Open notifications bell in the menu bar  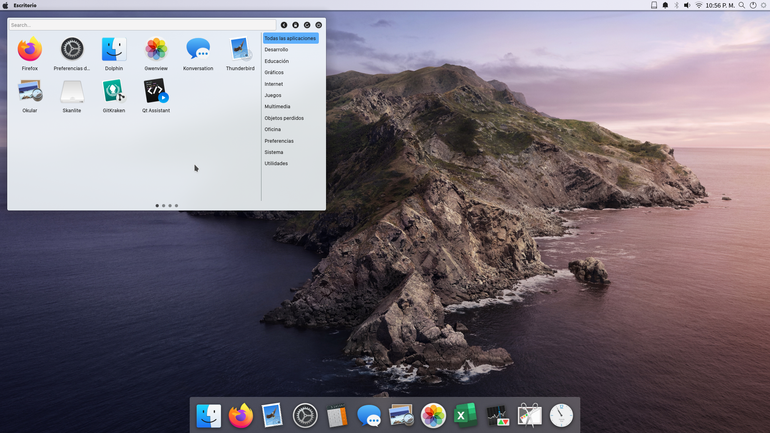coord(665,5)
